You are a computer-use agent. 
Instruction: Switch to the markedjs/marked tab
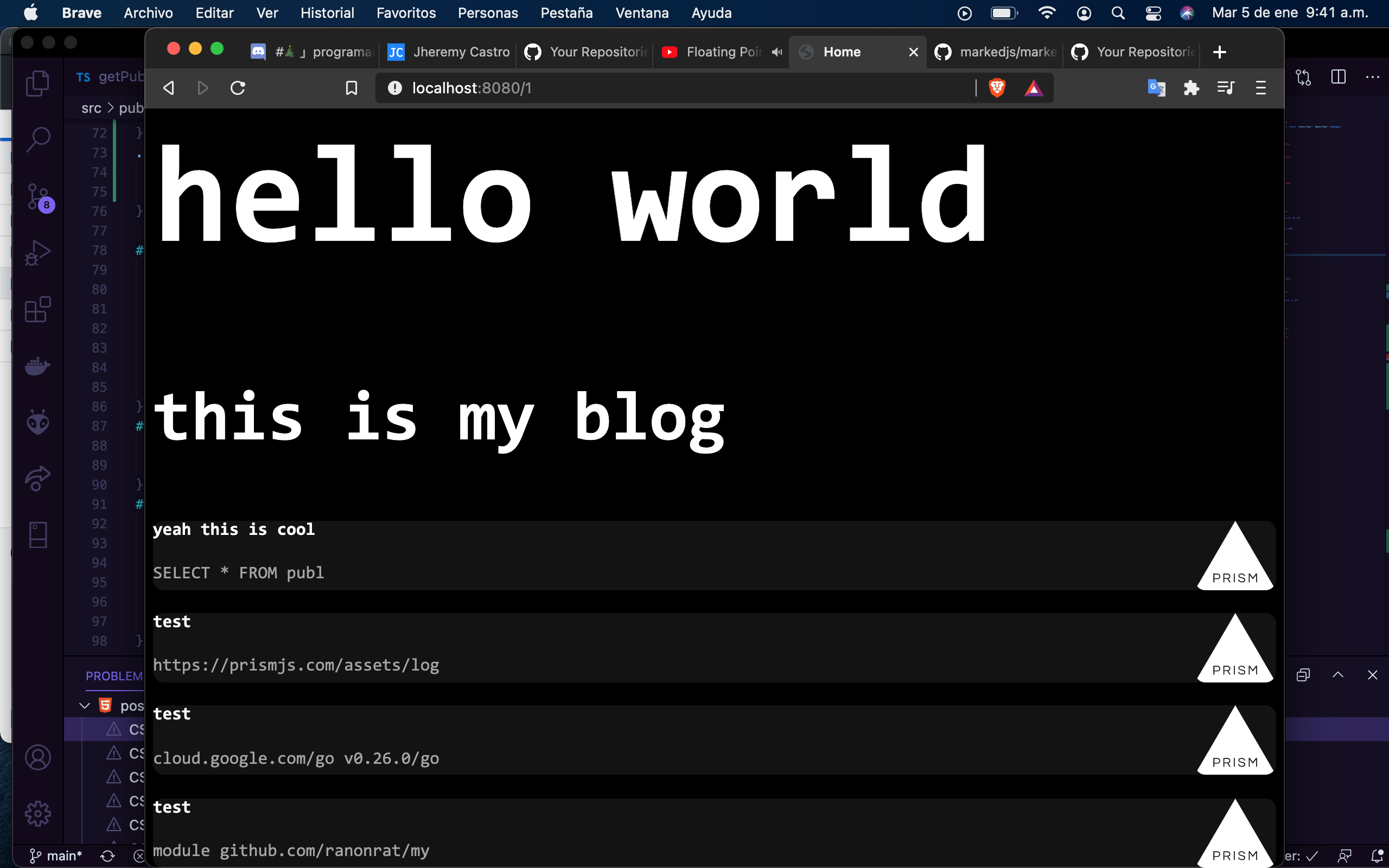coord(996,52)
